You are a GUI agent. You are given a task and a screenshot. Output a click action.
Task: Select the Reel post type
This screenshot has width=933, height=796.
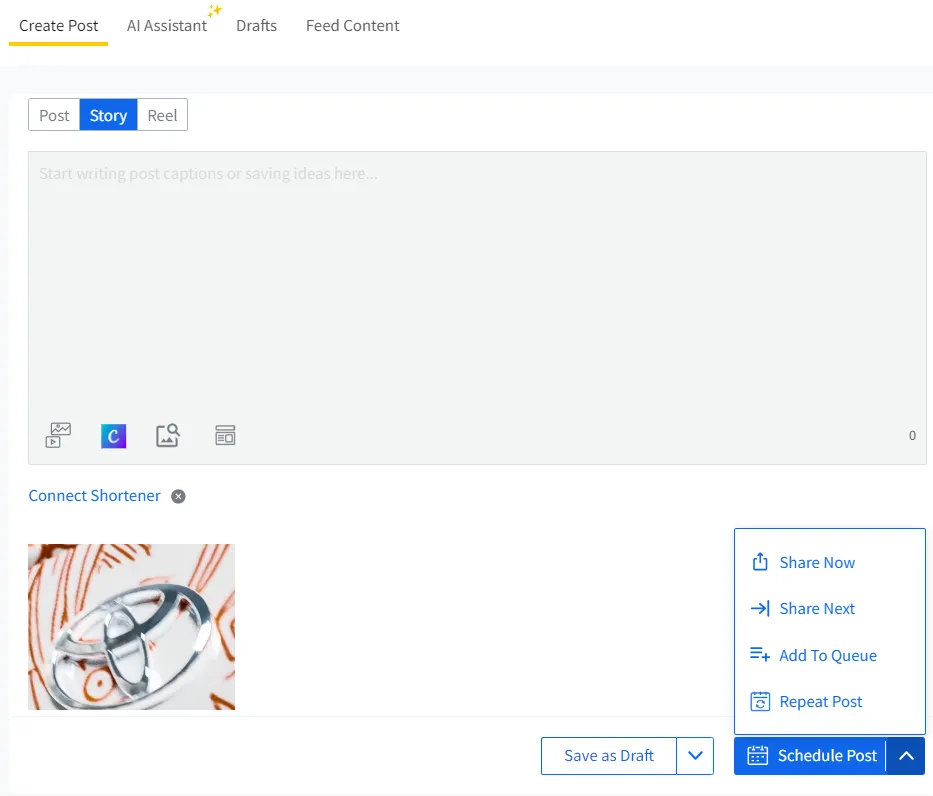(162, 114)
